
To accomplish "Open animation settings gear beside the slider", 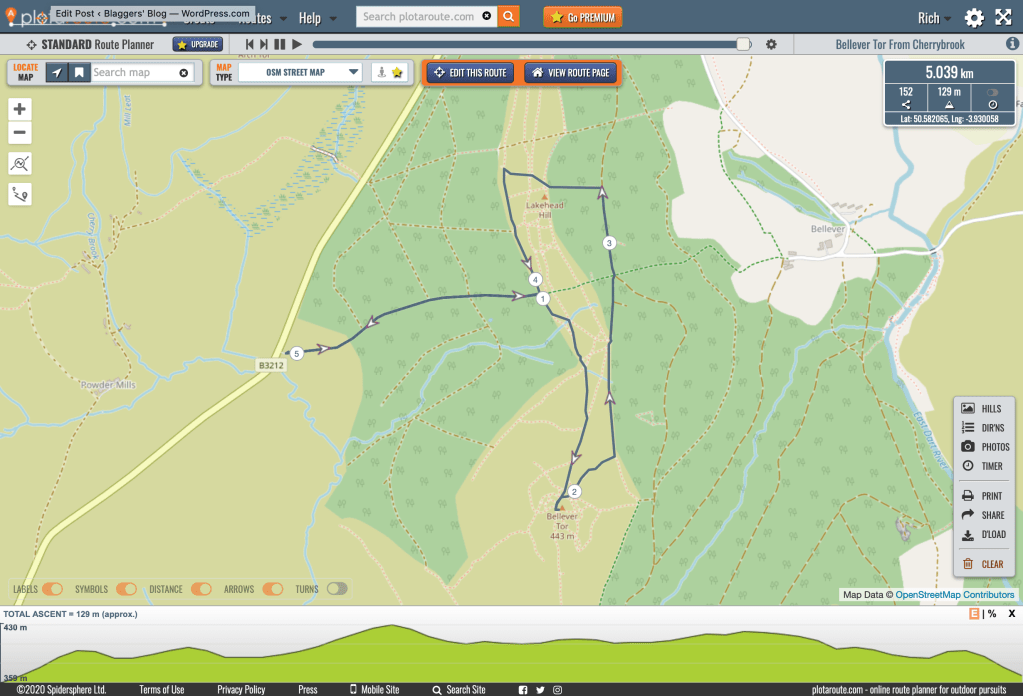I will point(771,45).
